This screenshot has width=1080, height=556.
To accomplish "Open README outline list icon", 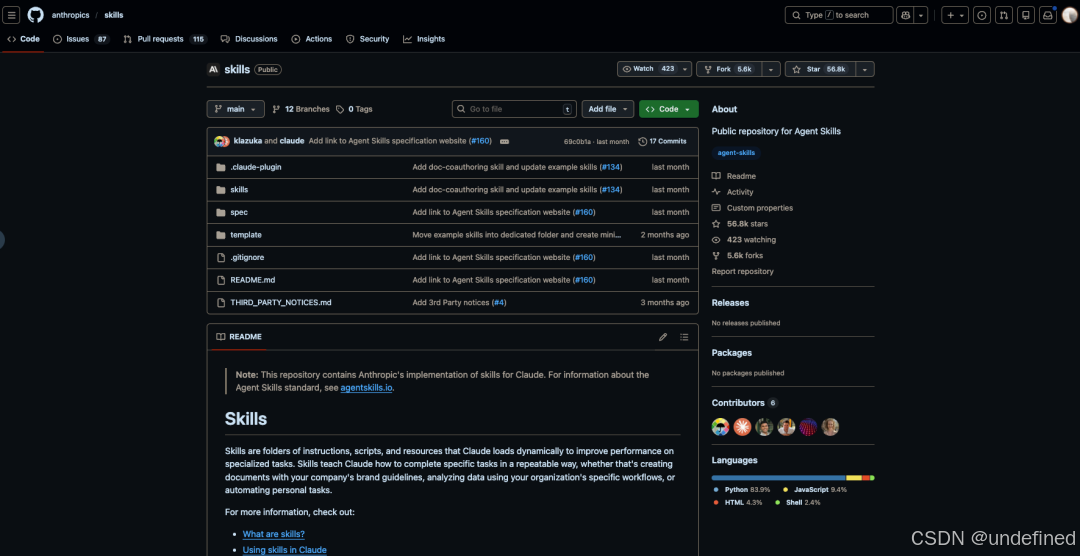I will [684, 337].
